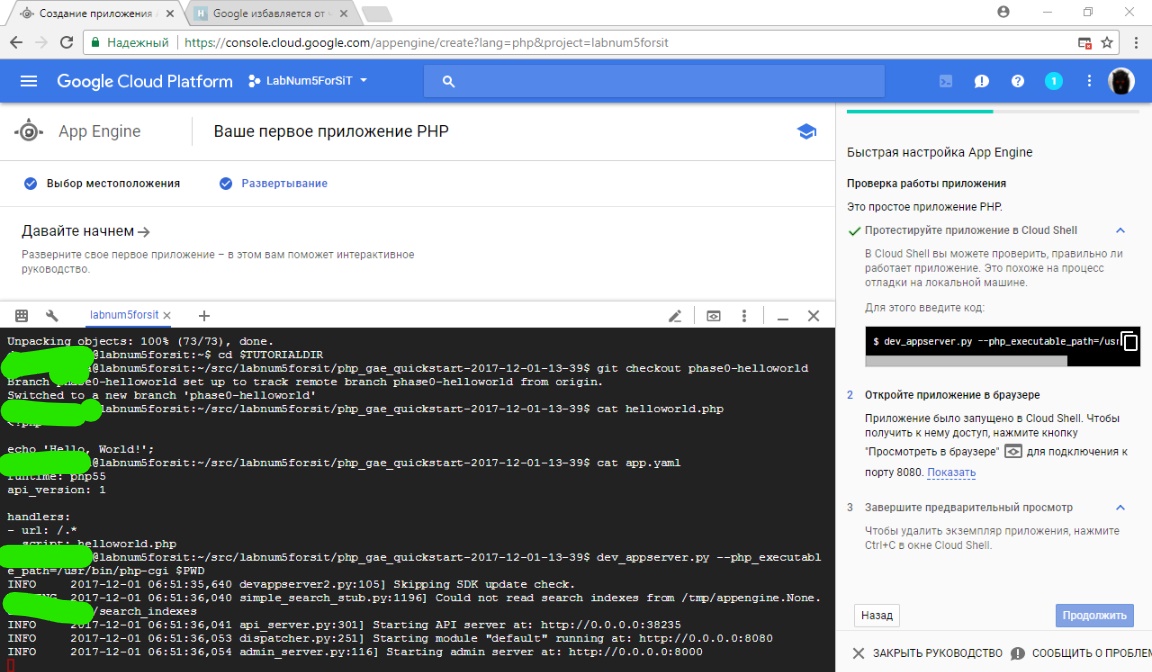Click the Надежный secure site indicator
Image resolution: width=1152 pixels, height=672 pixels.
(x=129, y=43)
